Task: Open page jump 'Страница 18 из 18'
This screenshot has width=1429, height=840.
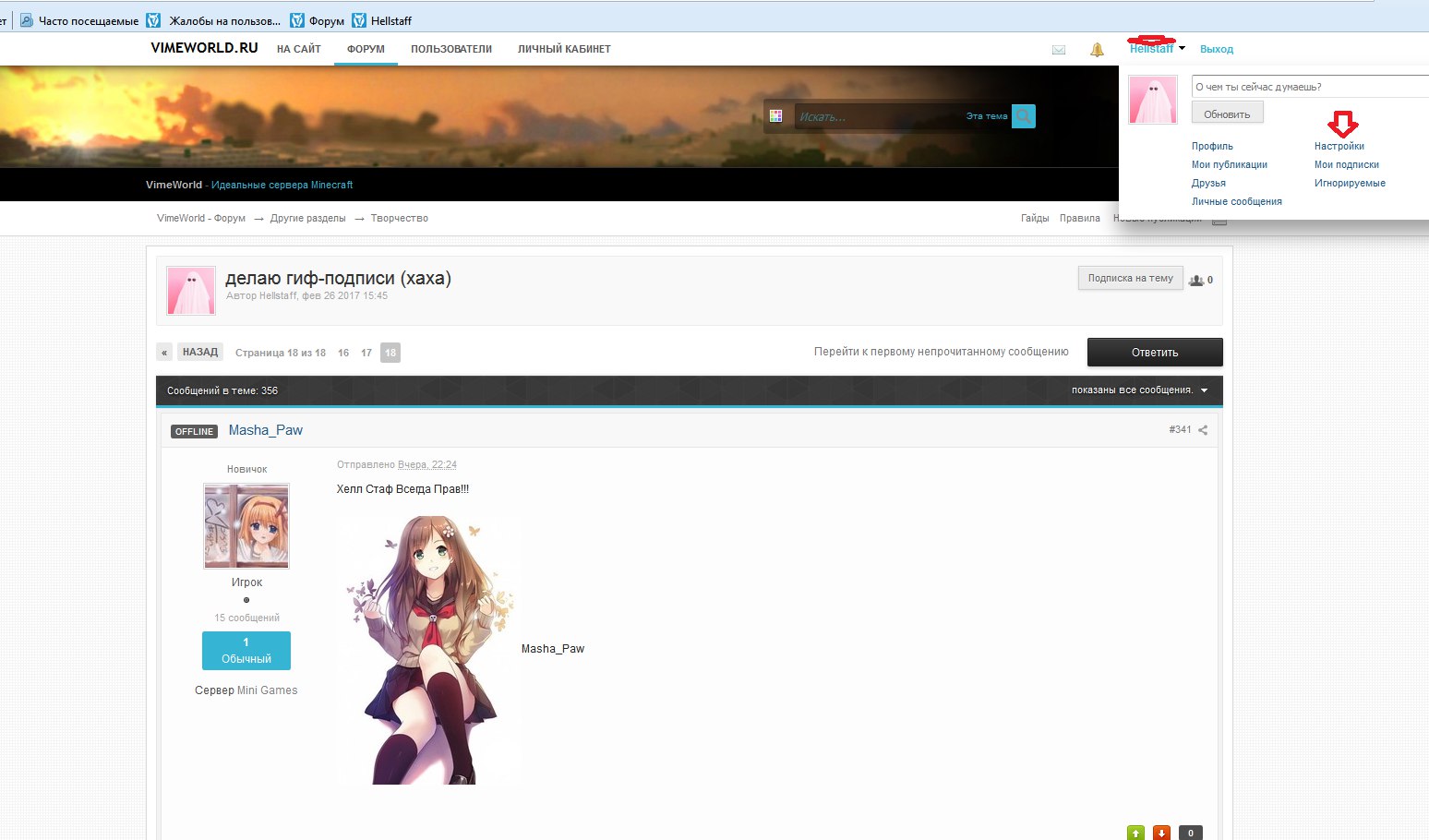Action: [281, 353]
